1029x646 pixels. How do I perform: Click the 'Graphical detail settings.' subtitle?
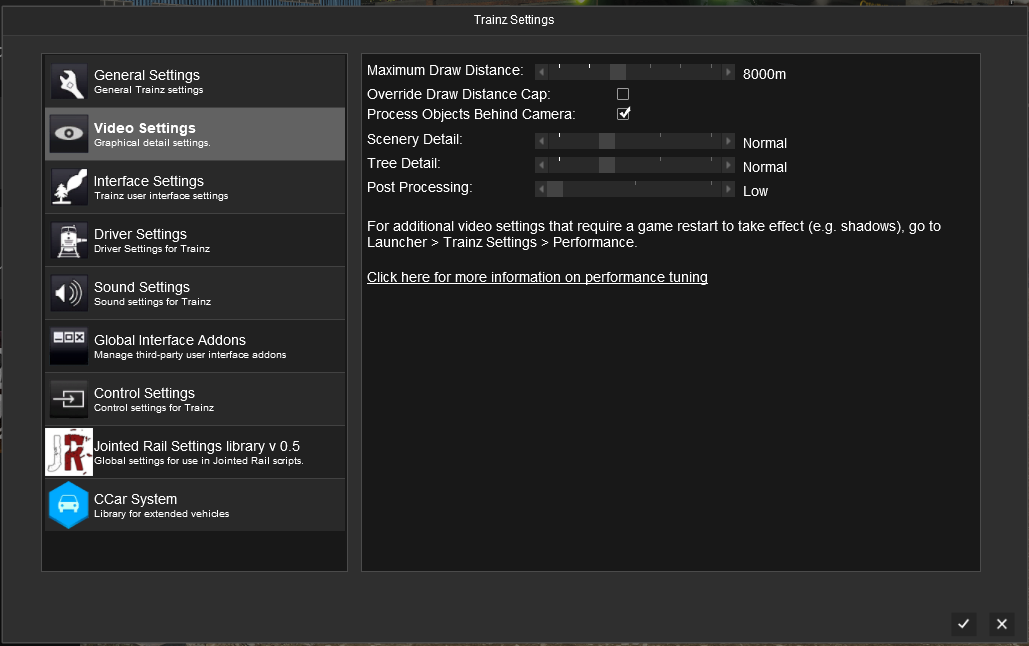(152, 143)
